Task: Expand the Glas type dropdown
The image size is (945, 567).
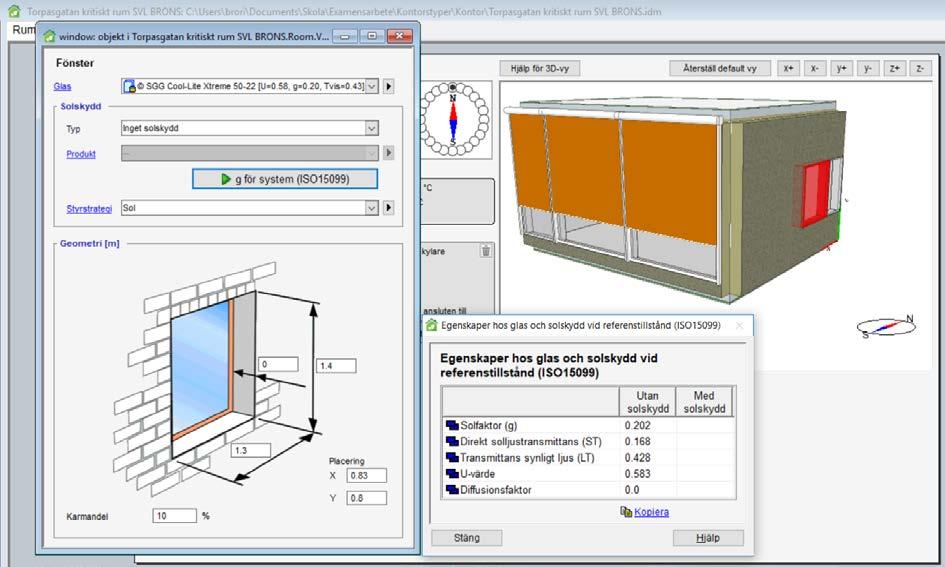Action: click(372, 86)
